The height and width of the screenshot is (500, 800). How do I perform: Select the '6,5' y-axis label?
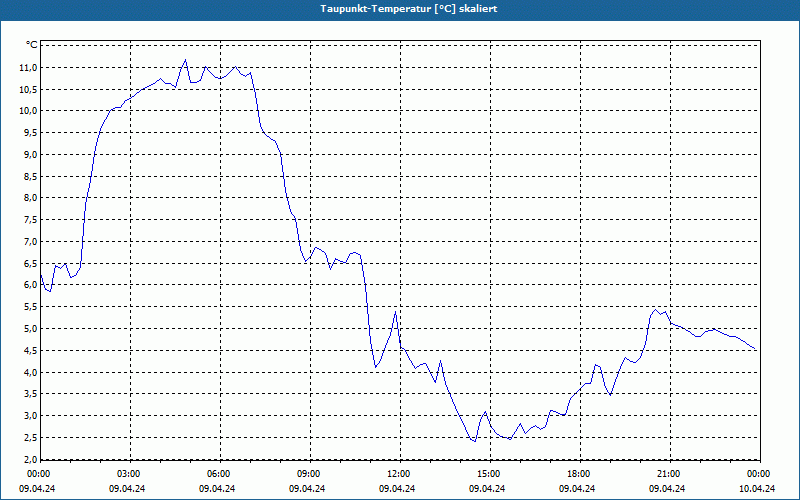point(31,263)
